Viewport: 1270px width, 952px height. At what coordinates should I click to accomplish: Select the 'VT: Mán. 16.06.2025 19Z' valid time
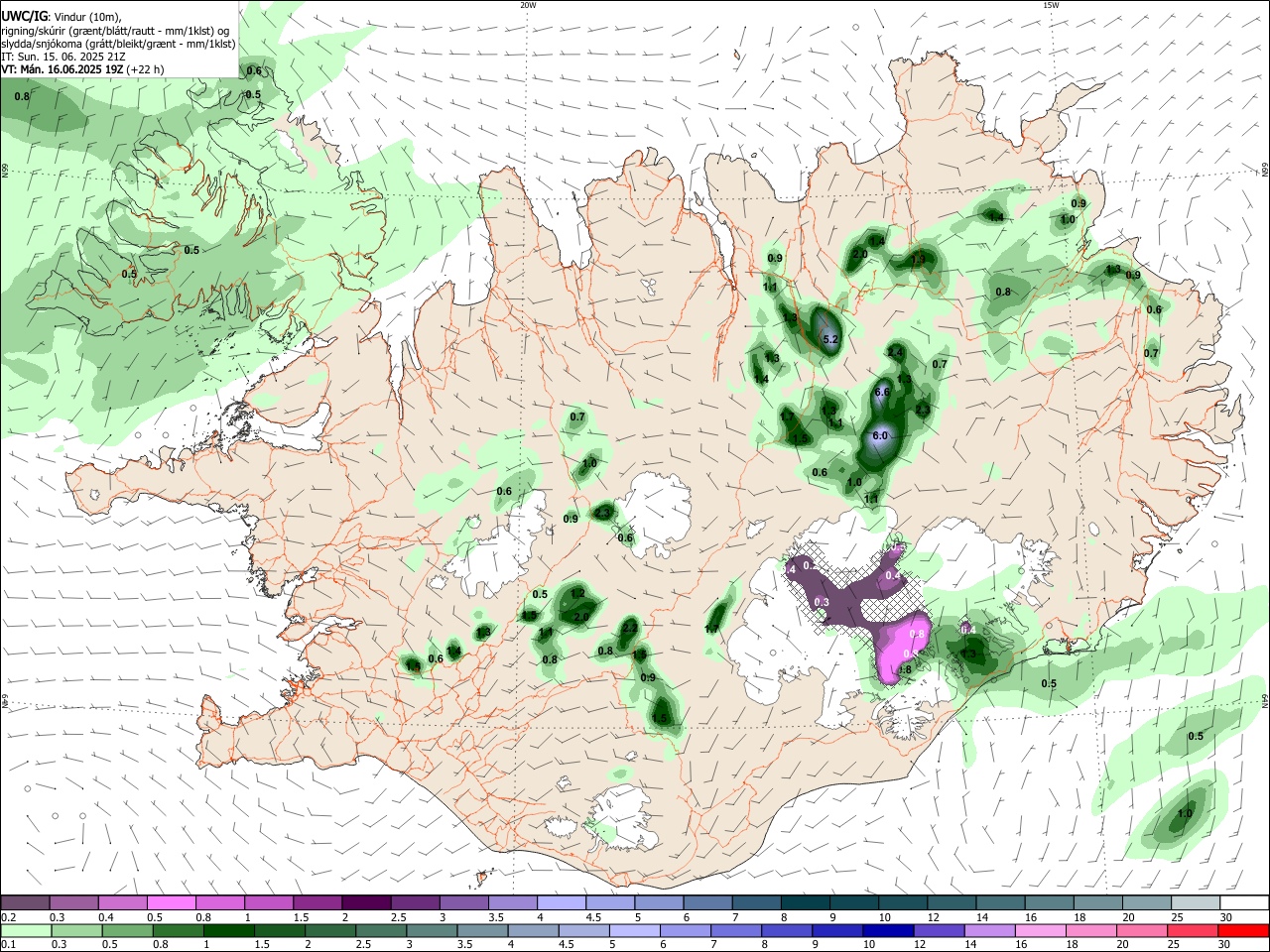pyautogui.click(x=62, y=69)
